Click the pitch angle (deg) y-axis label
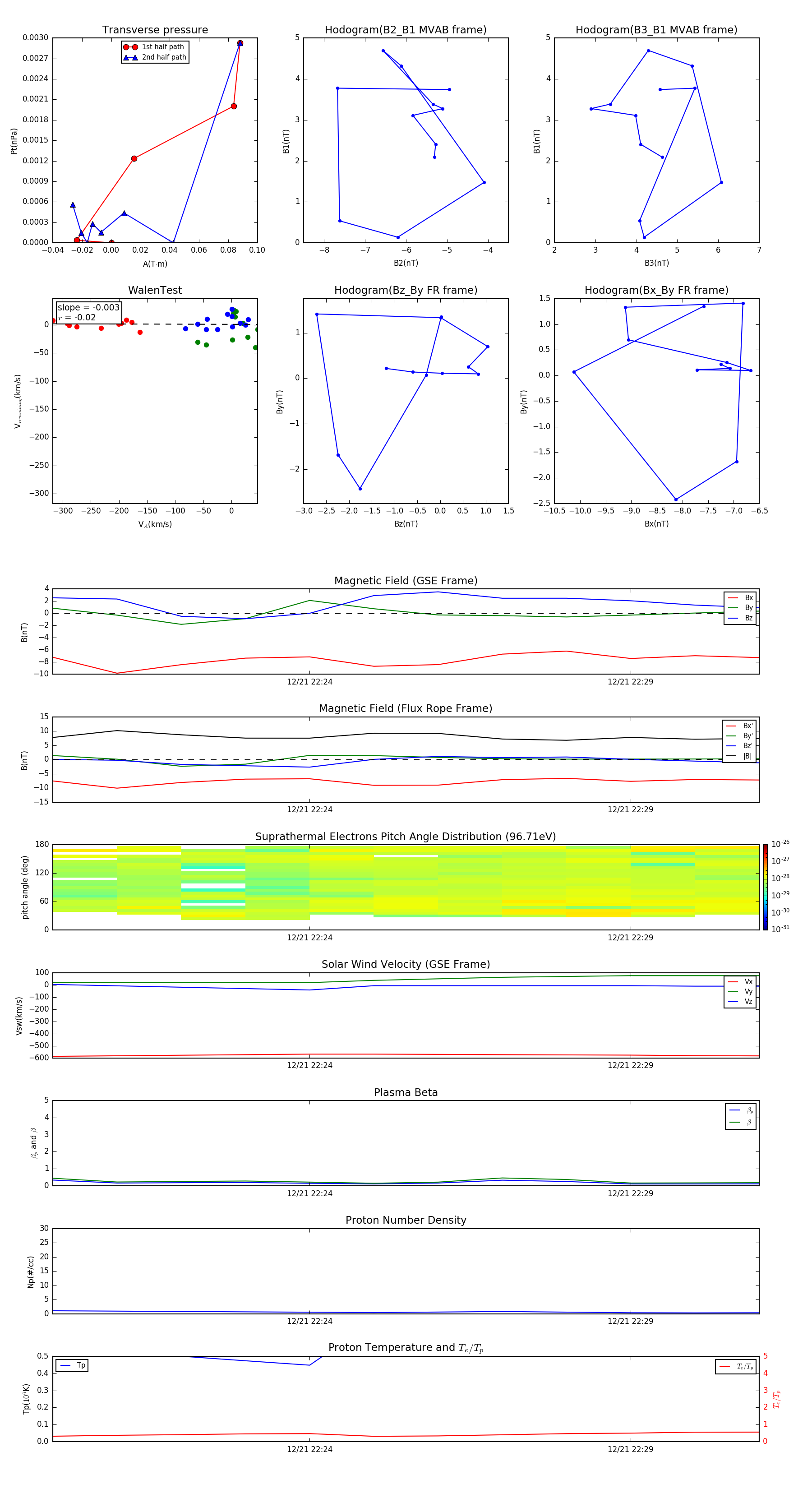812x1489 pixels. [x=25, y=887]
